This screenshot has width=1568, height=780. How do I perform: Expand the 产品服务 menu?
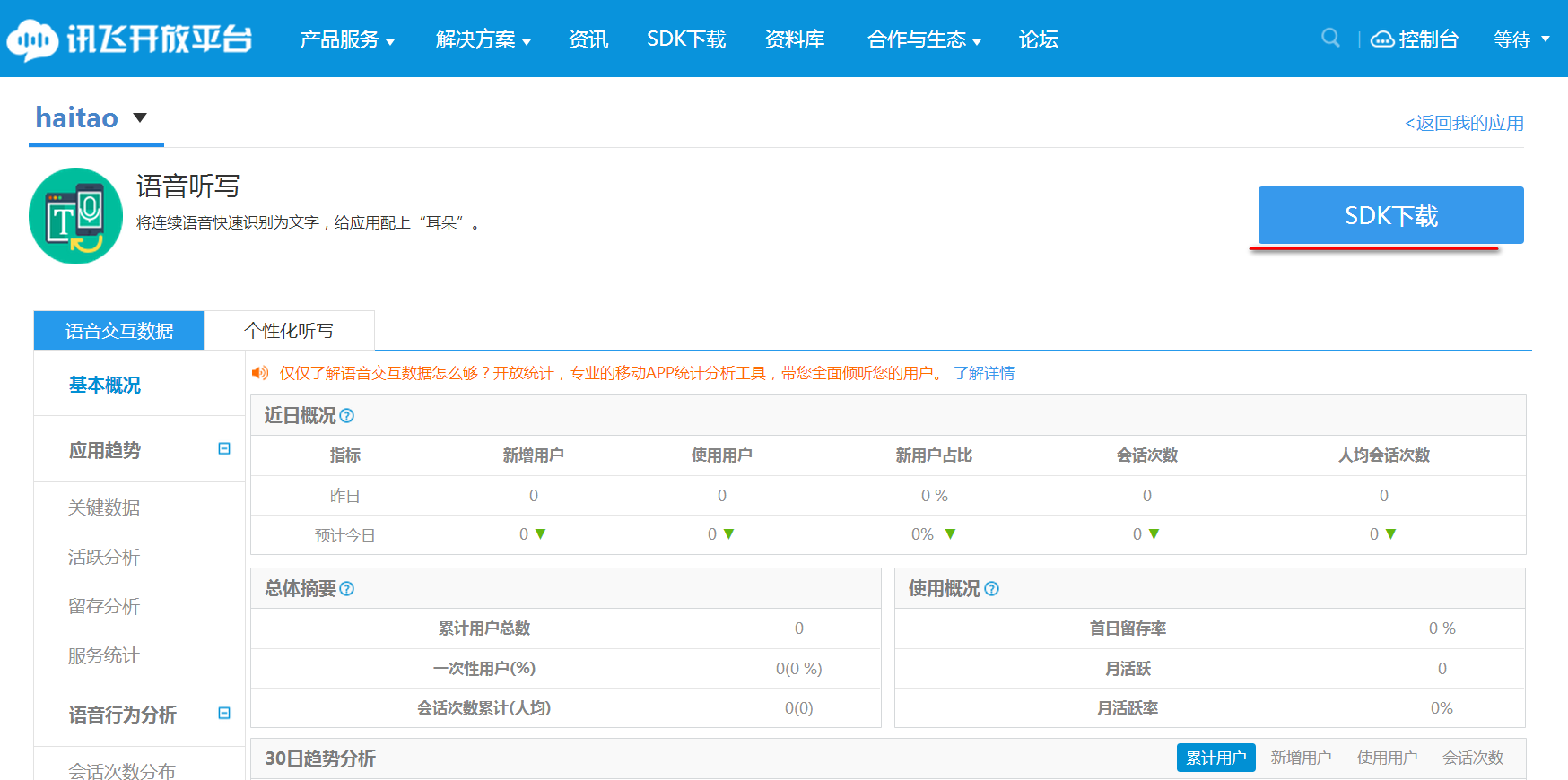click(x=346, y=39)
